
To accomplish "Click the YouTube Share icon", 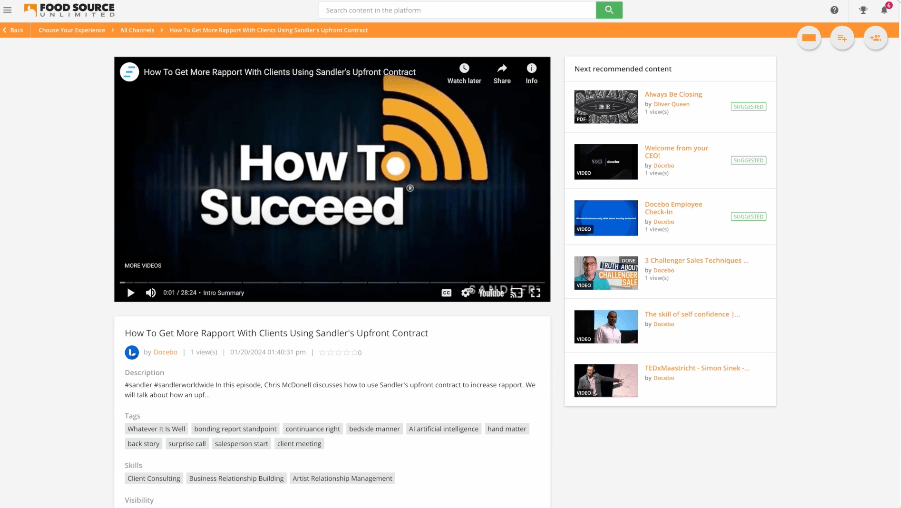I will 502,73.
